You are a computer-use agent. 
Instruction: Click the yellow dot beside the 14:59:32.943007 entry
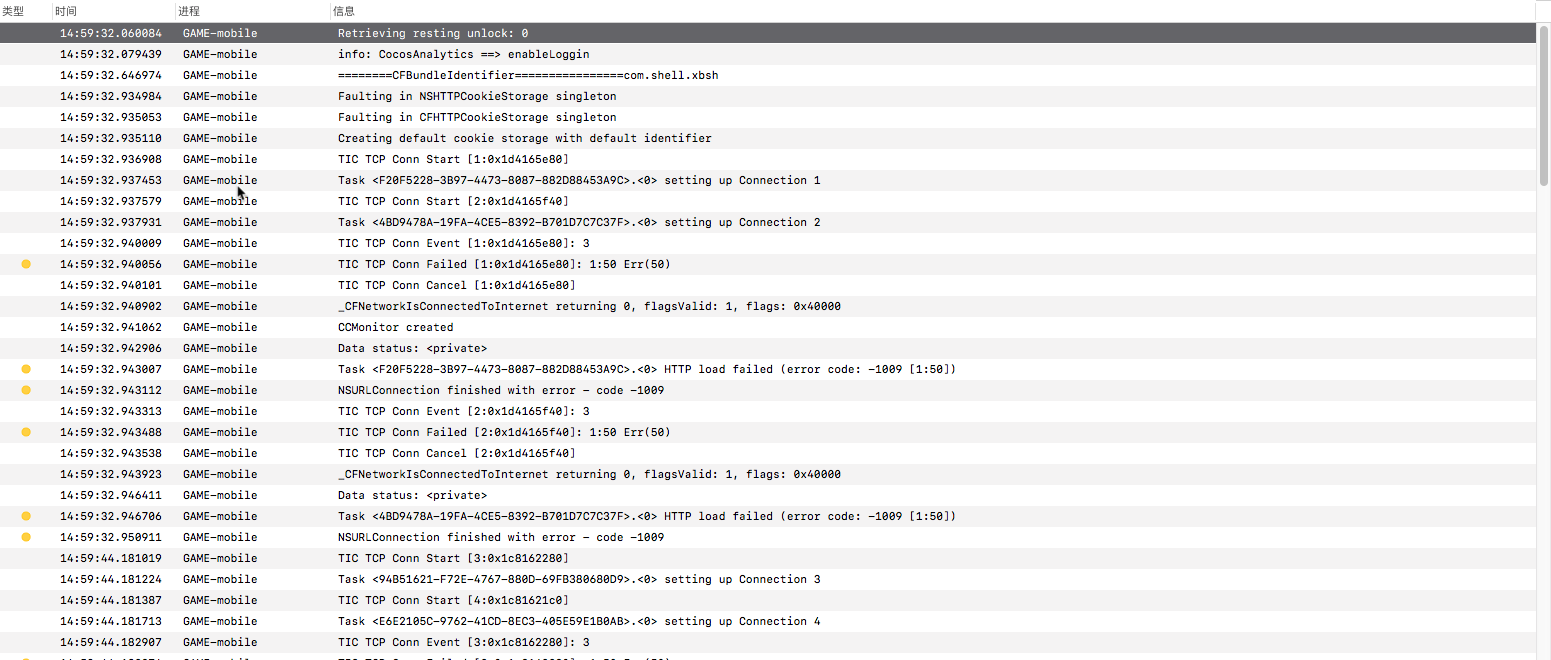pos(26,369)
